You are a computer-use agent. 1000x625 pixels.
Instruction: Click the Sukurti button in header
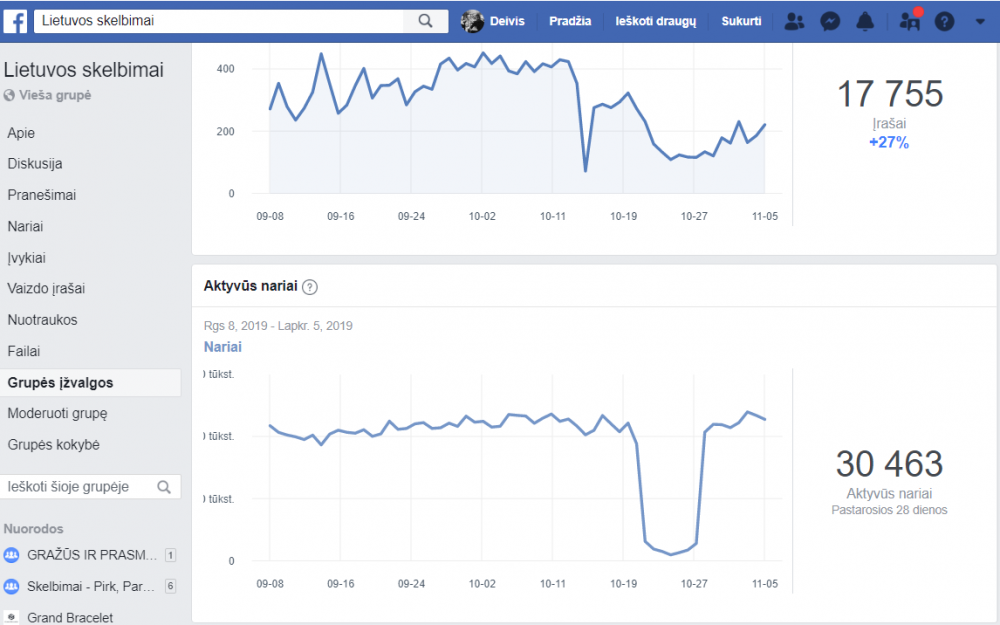click(x=741, y=21)
